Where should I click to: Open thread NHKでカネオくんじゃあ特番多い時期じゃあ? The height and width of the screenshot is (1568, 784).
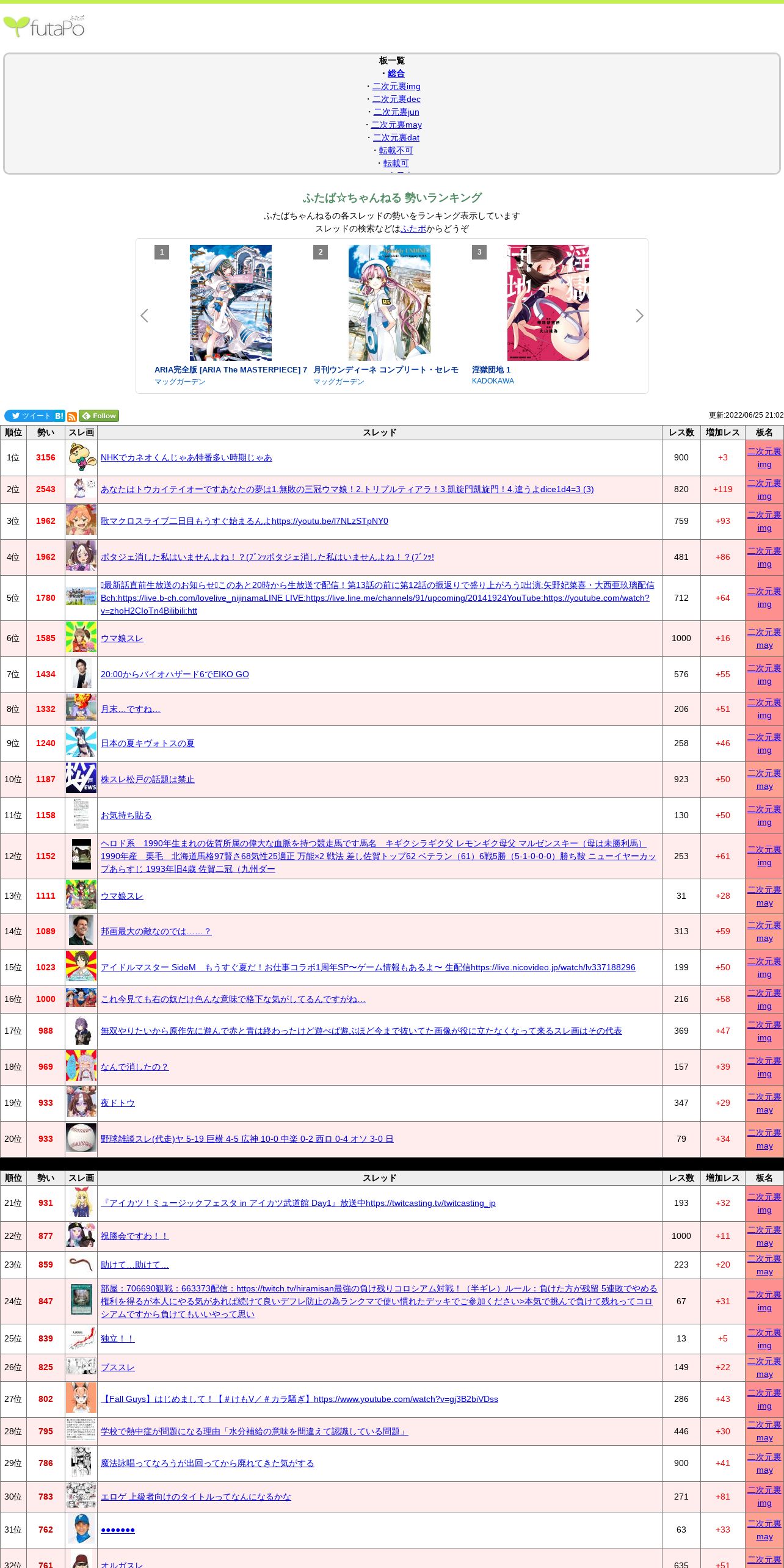click(x=186, y=457)
